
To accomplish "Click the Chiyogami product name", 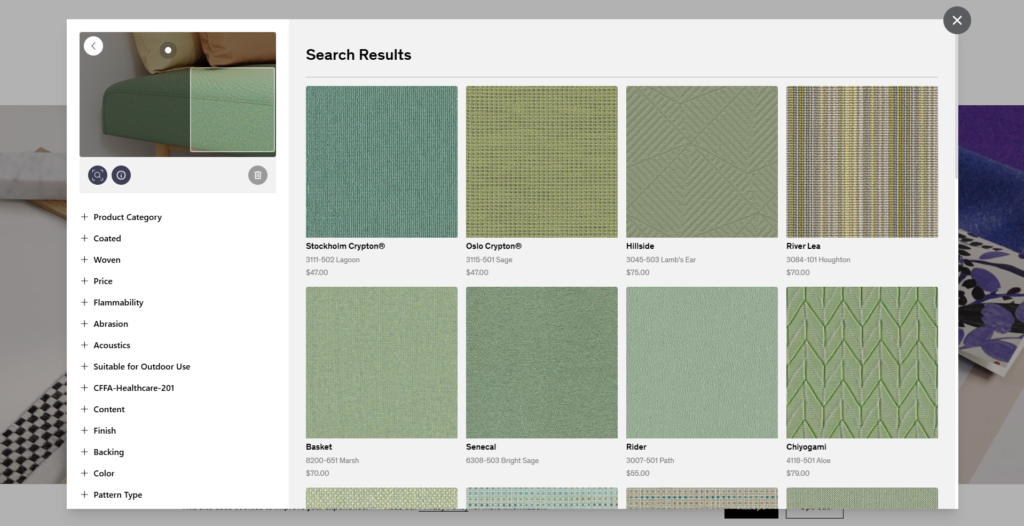I will click(x=806, y=447).
